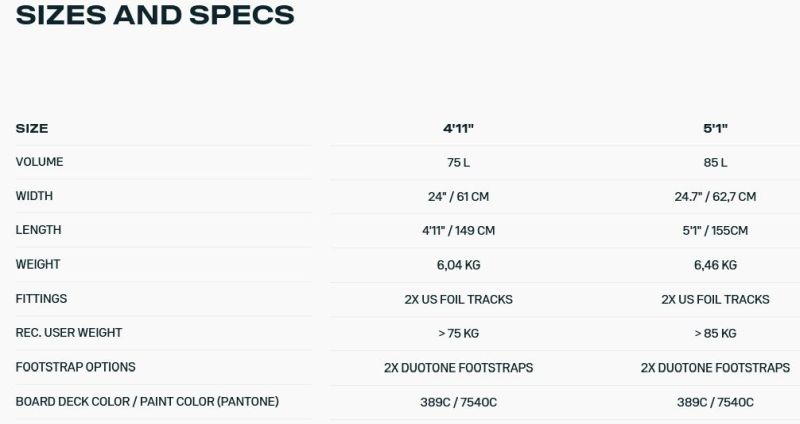Select 2X US FOIL TRACKS under 4'11"

(x=458, y=299)
